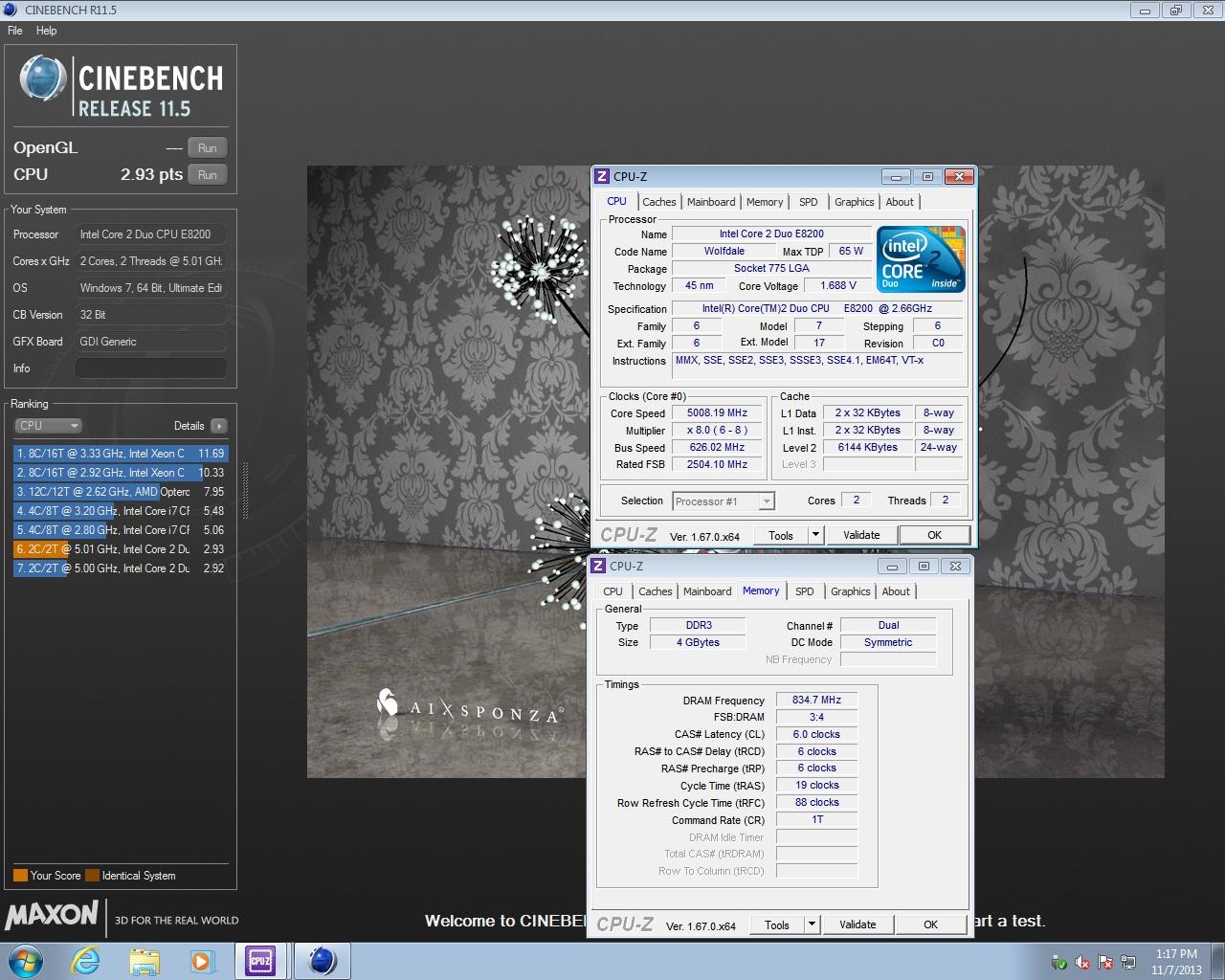1225x980 pixels.
Task: Click the Action Center flag tray icon
Action: point(1105,962)
